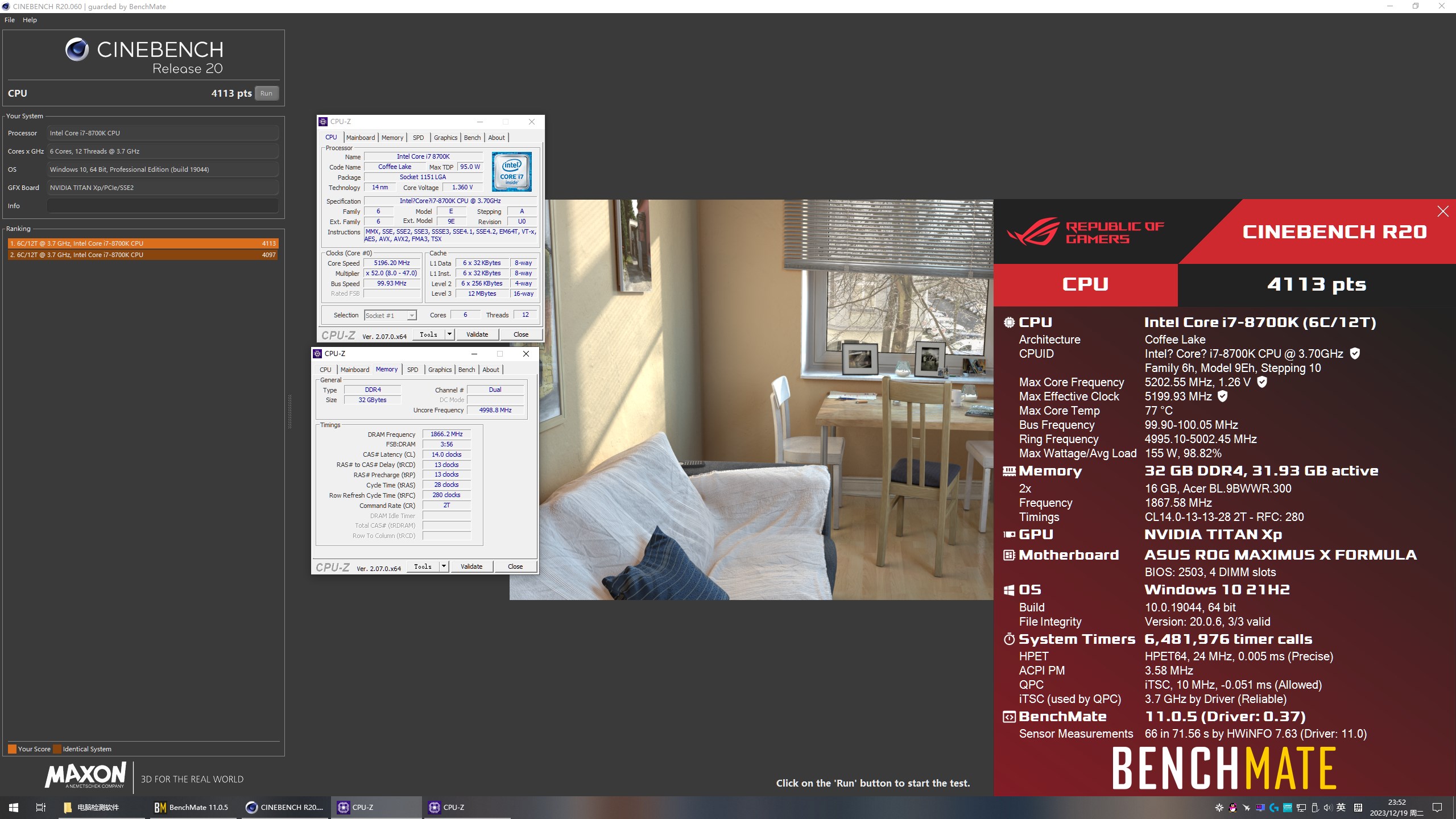Viewport: 1456px width, 819px height.
Task: Open safely remove hardware USB tray icon
Action: click(x=1314, y=808)
